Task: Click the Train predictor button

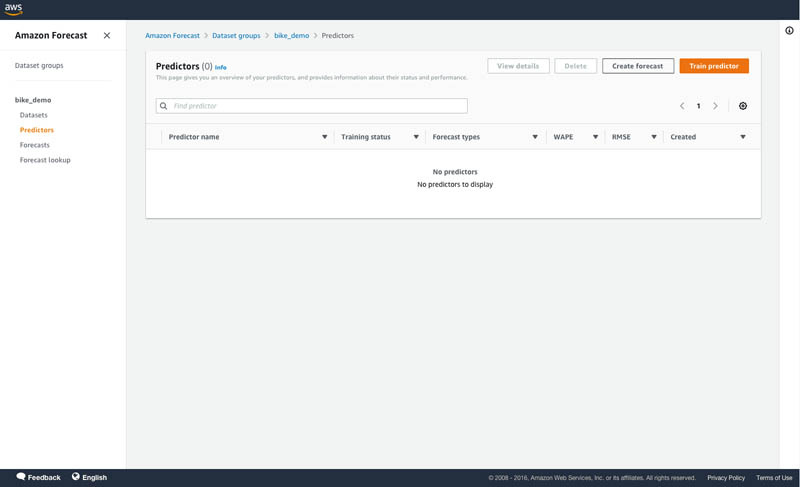Action: [714, 66]
